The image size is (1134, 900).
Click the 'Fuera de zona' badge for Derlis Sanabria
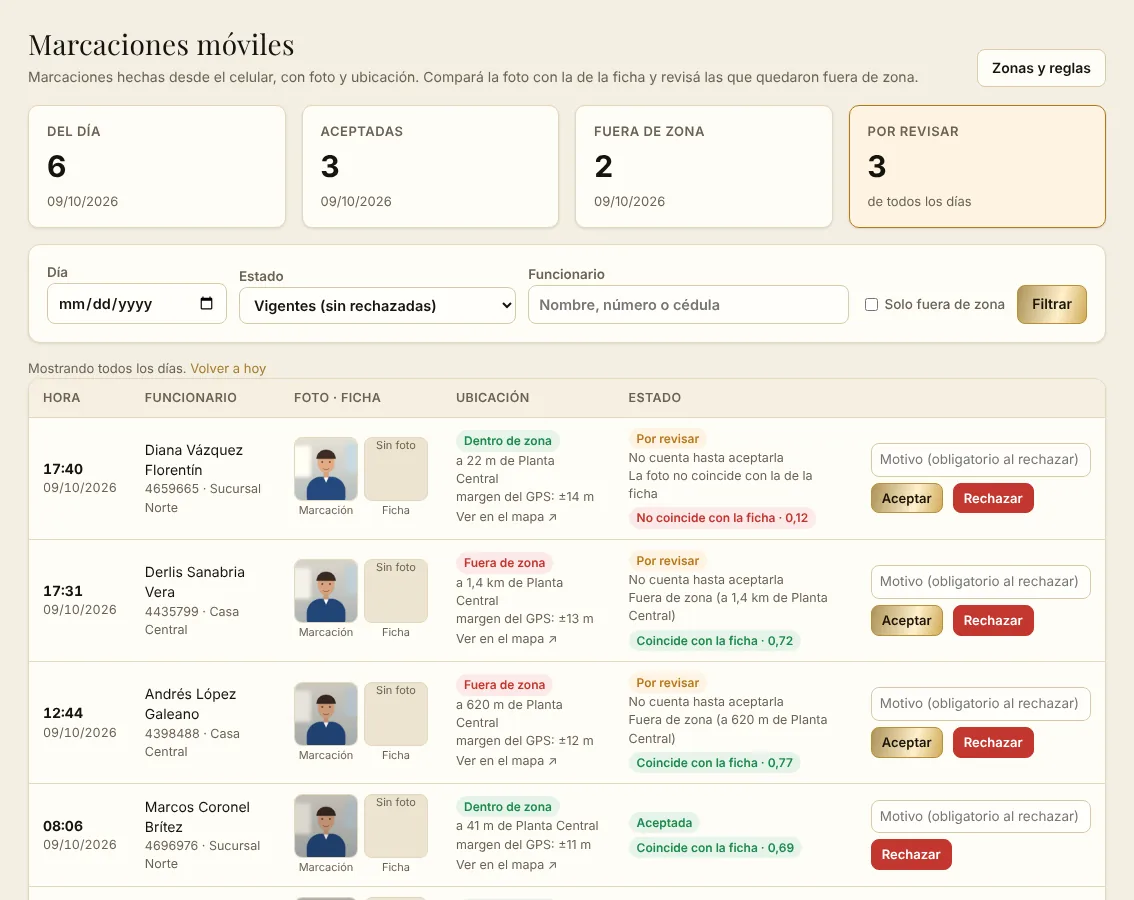click(504, 563)
